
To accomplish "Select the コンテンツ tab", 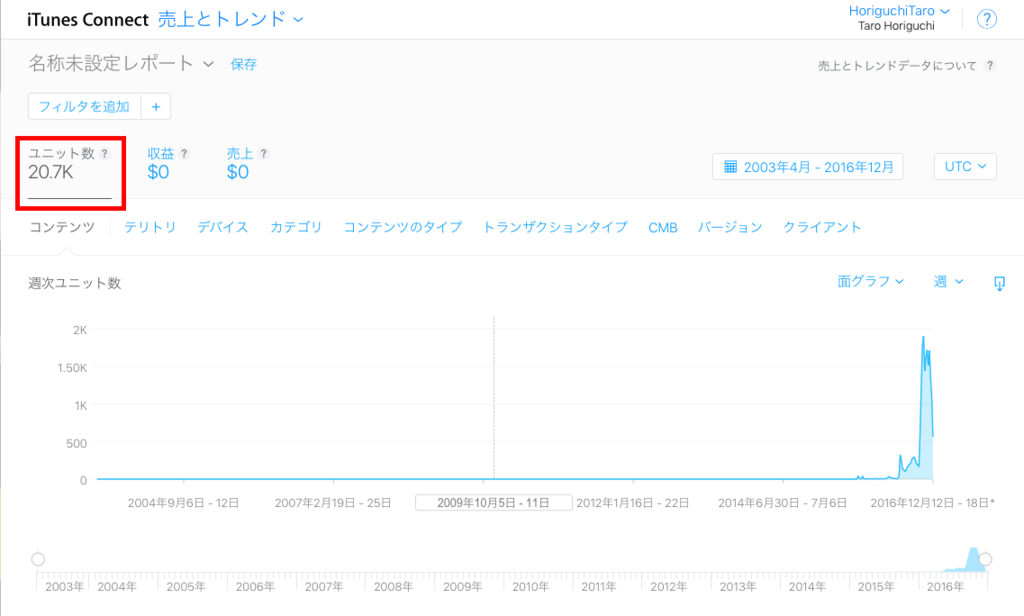I will (62, 227).
